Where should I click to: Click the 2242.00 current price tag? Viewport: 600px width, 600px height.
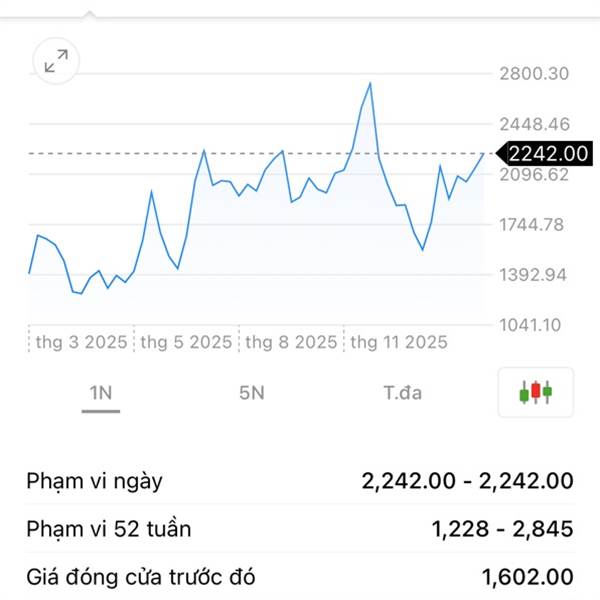point(548,153)
